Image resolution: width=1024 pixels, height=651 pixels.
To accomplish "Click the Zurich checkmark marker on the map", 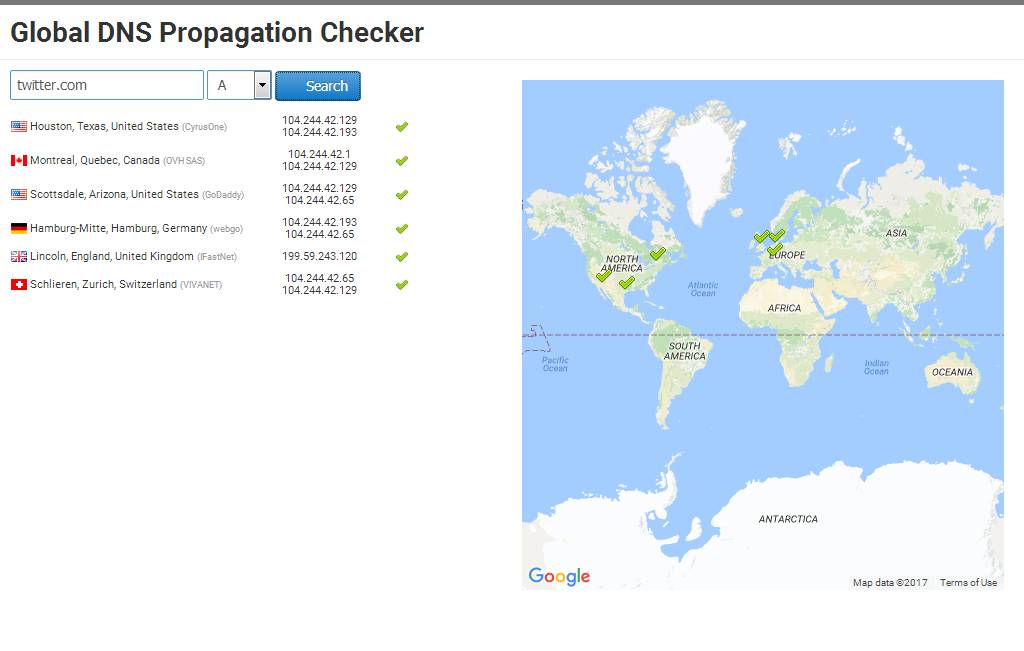I will 775,249.
